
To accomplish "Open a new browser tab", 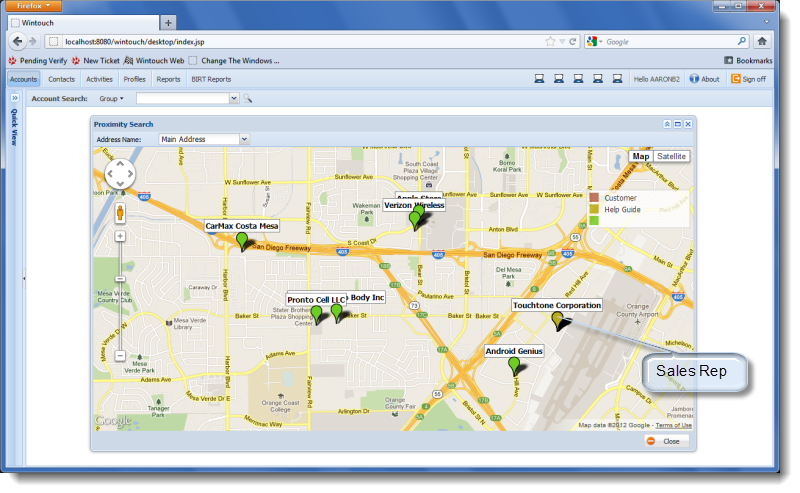I will pyautogui.click(x=168, y=22).
